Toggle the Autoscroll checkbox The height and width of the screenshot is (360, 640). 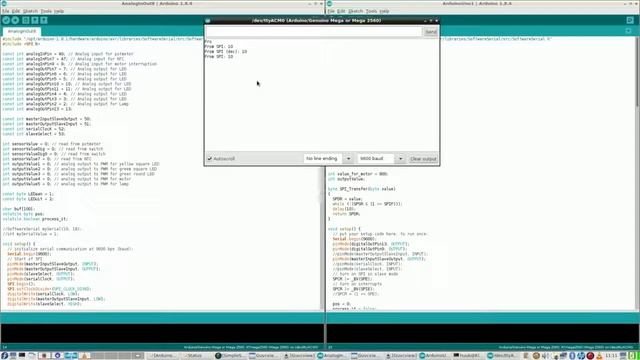pyautogui.click(x=210, y=158)
